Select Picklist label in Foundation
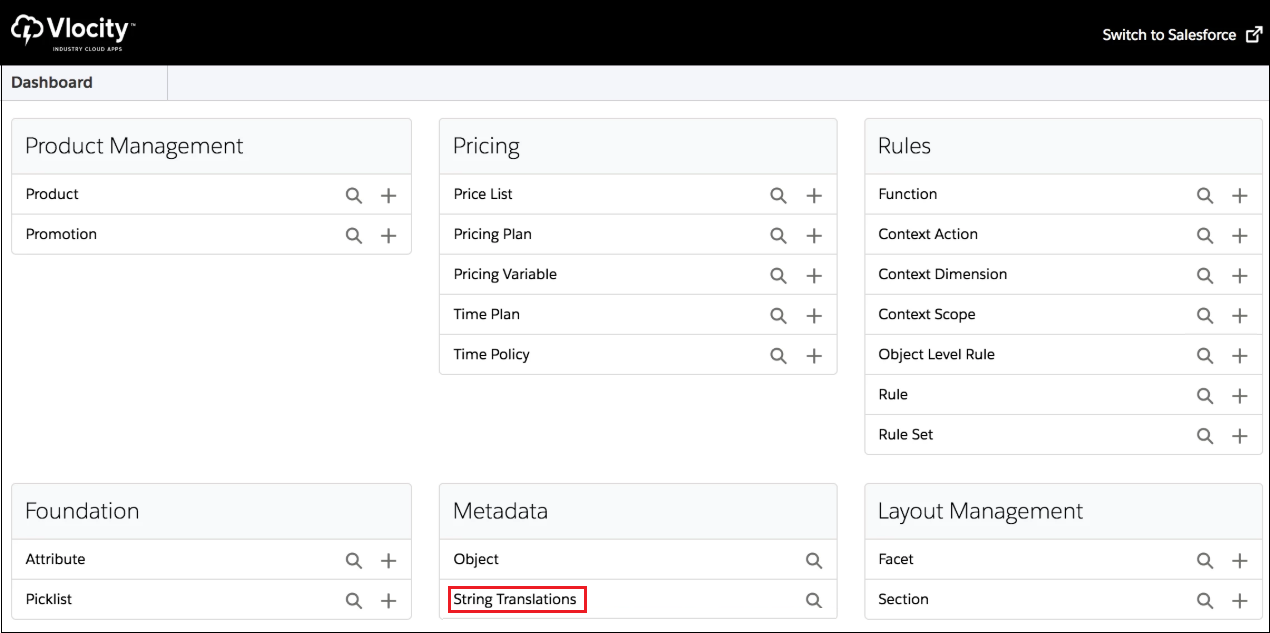 point(49,599)
